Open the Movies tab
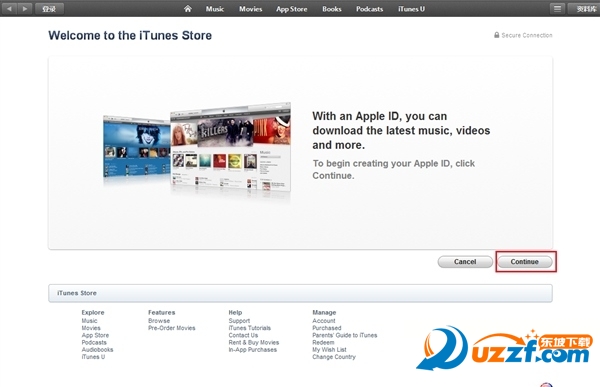600x387 pixels. tap(250, 9)
